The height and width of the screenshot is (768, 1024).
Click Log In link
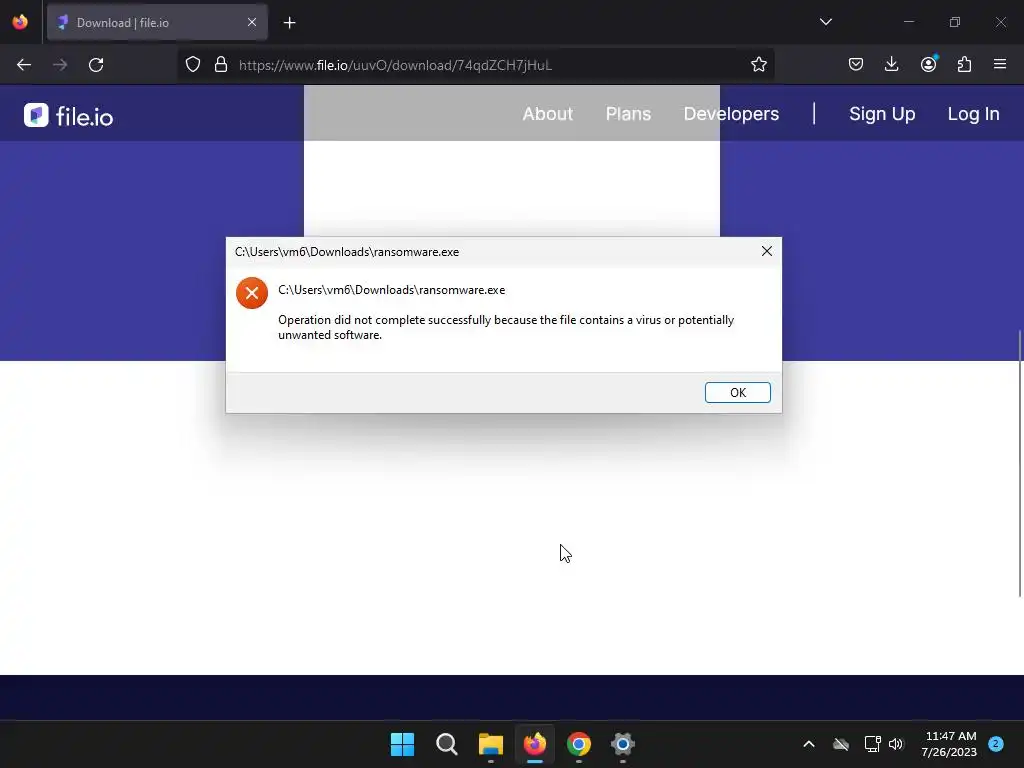point(973,114)
